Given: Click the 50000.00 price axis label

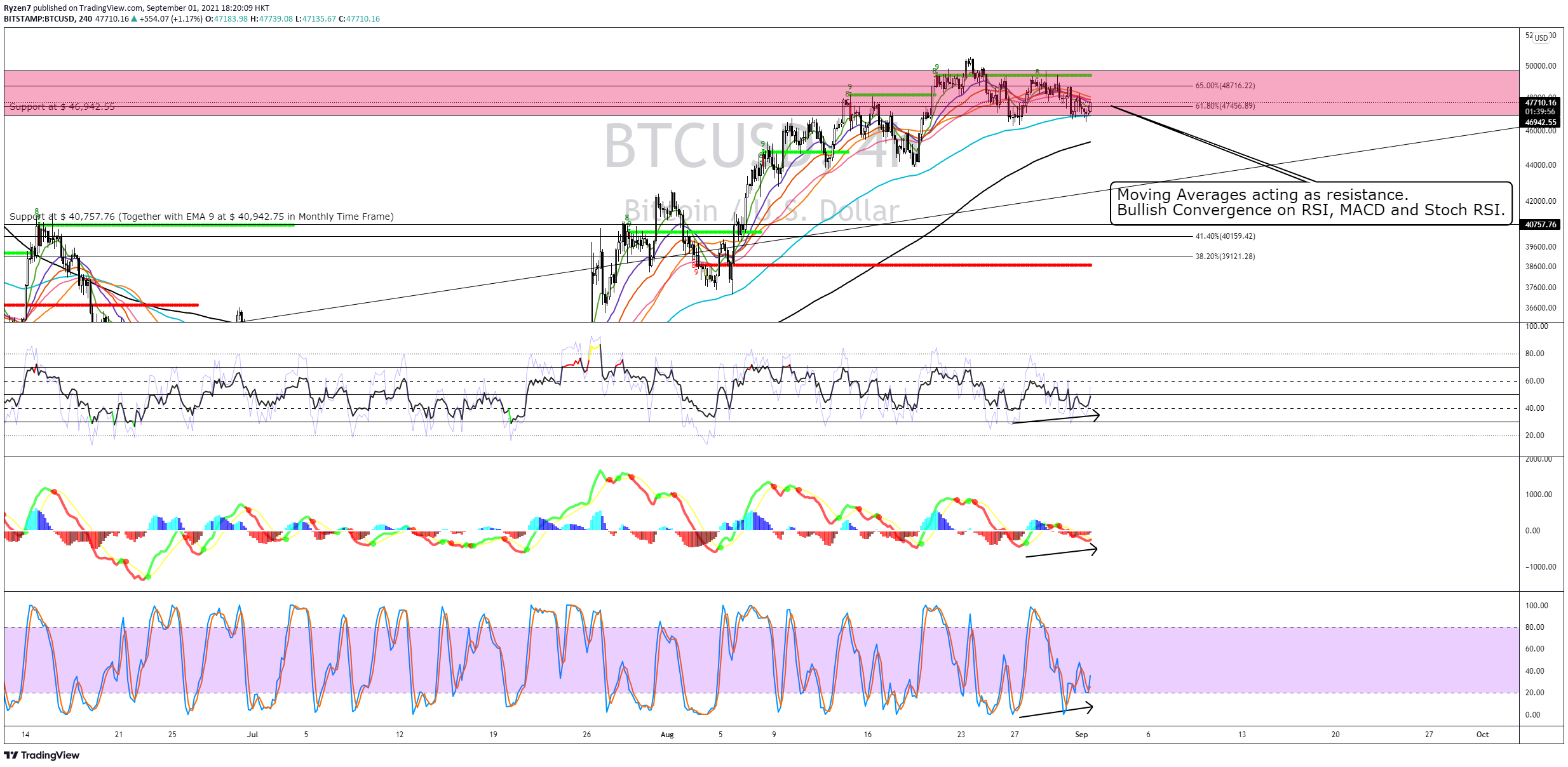Looking at the screenshot, I should pos(1541,66).
